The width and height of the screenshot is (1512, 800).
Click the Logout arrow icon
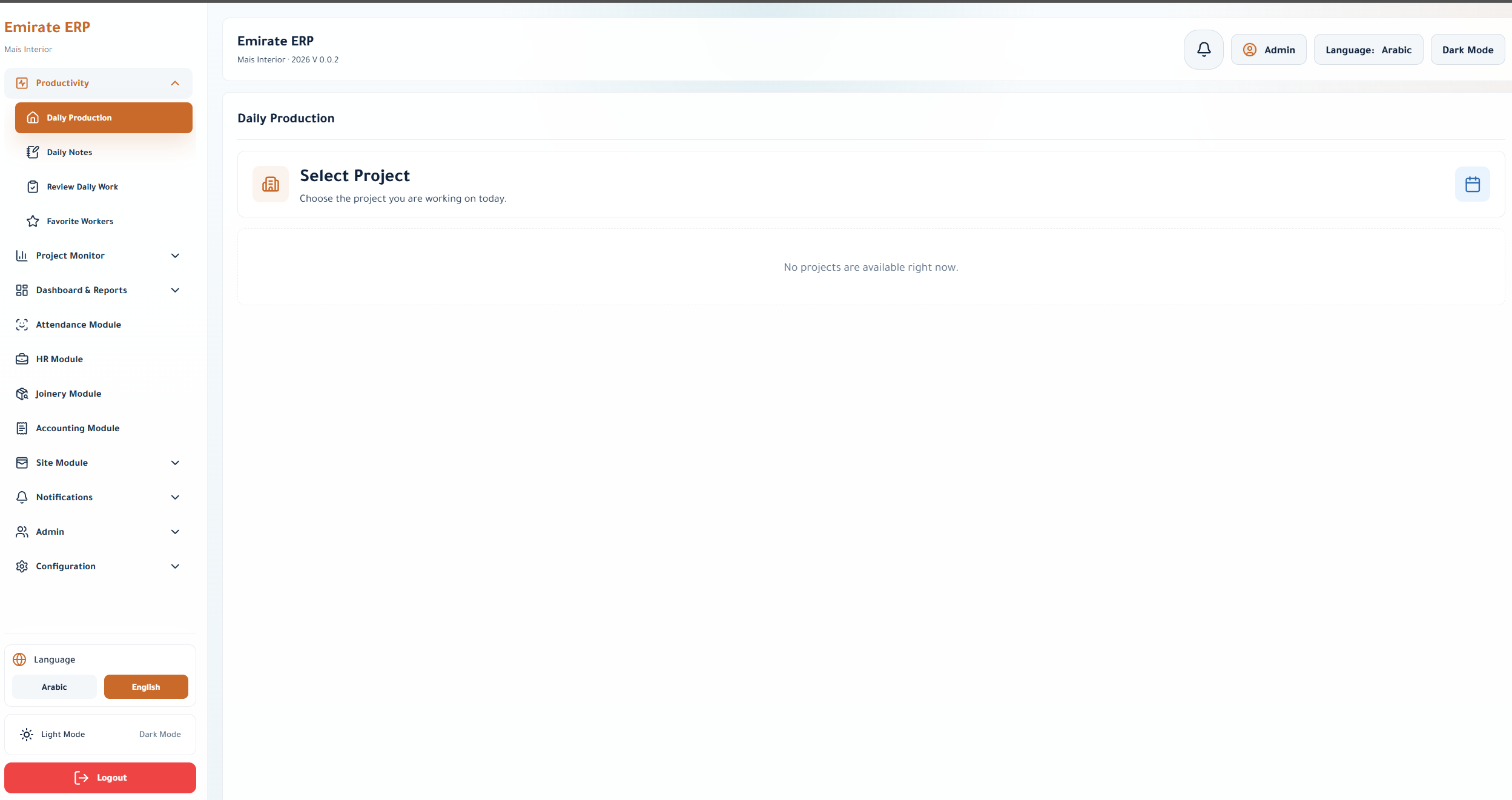point(81,778)
